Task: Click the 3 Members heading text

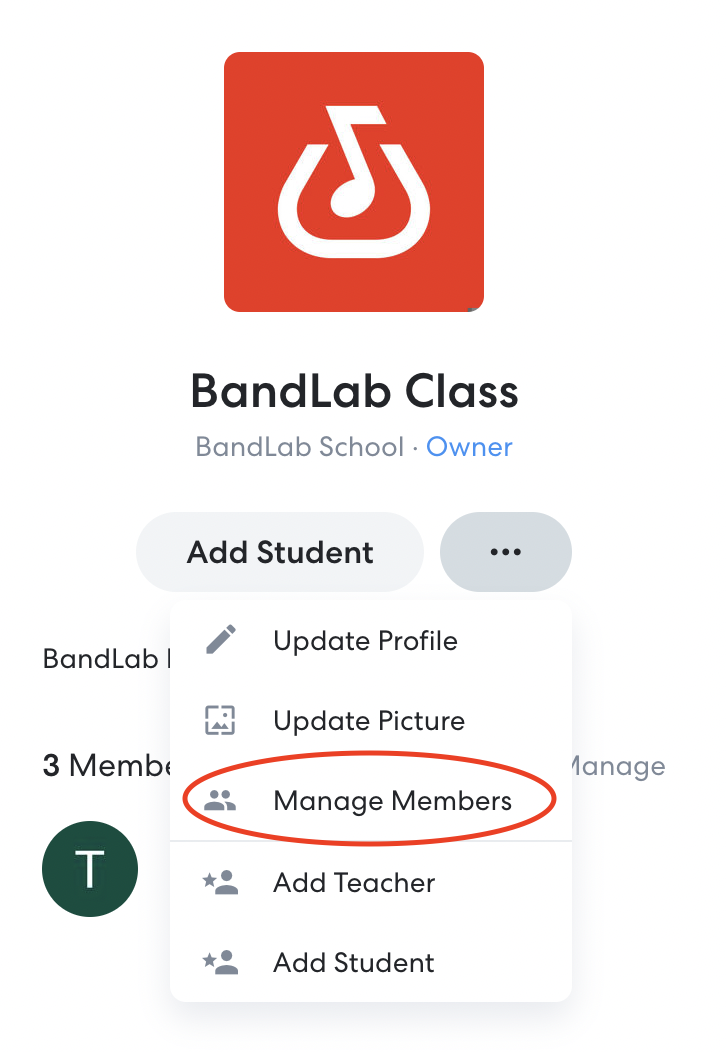Action: point(106,766)
